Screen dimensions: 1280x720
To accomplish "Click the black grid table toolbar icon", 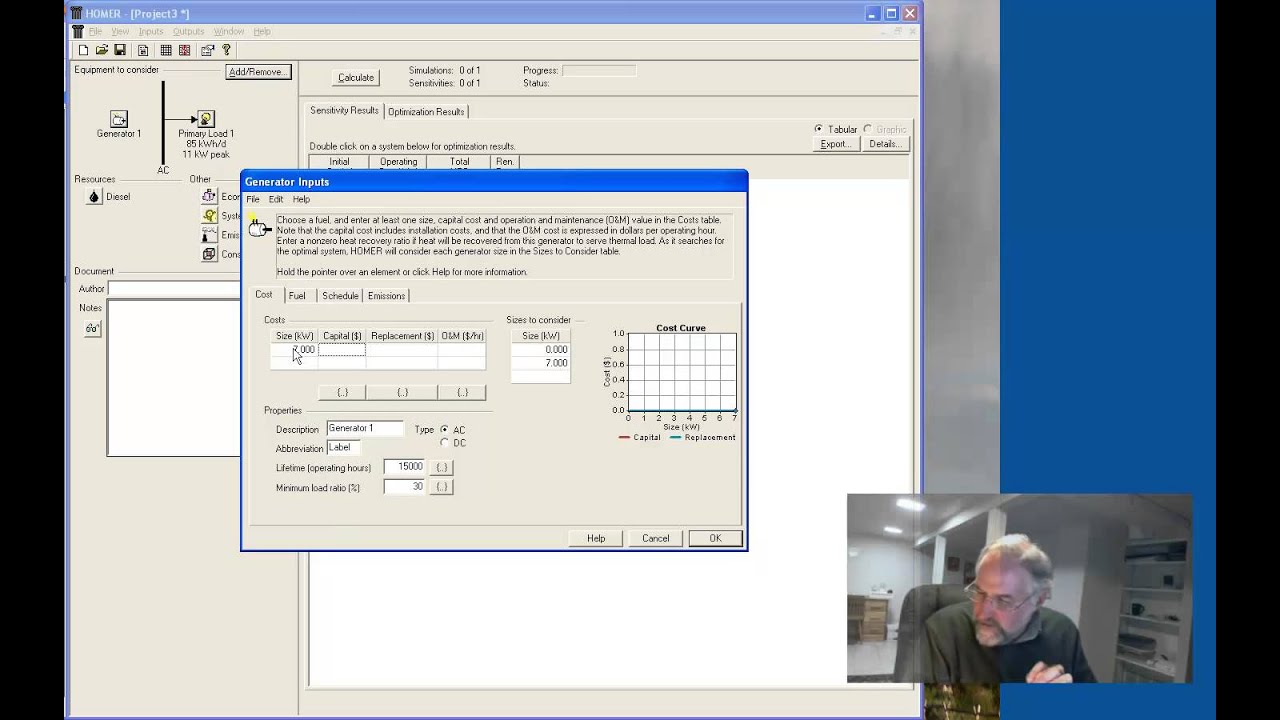I will pos(166,50).
